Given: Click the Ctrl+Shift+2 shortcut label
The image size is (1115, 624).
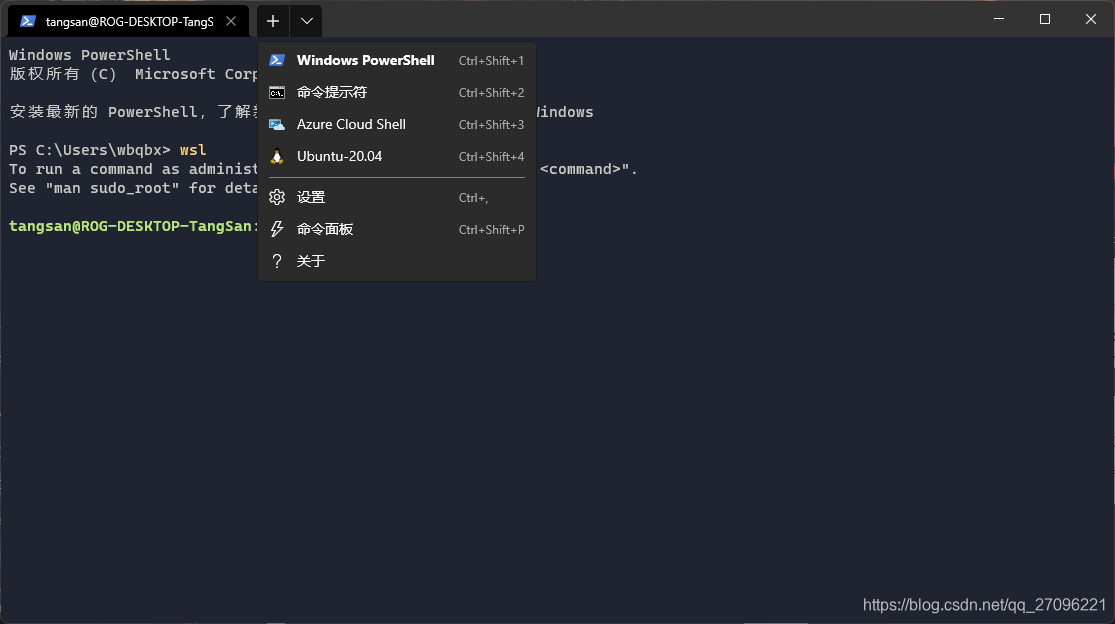Looking at the screenshot, I should point(491,93).
